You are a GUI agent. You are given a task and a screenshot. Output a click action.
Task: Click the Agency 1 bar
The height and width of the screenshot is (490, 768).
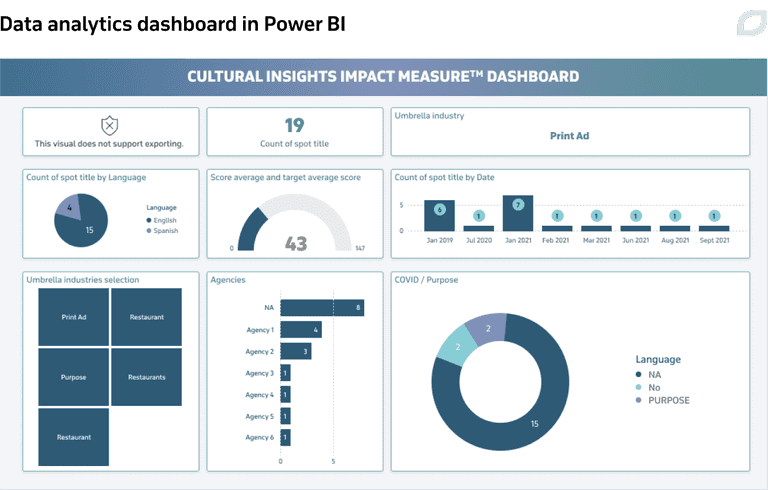(x=300, y=329)
